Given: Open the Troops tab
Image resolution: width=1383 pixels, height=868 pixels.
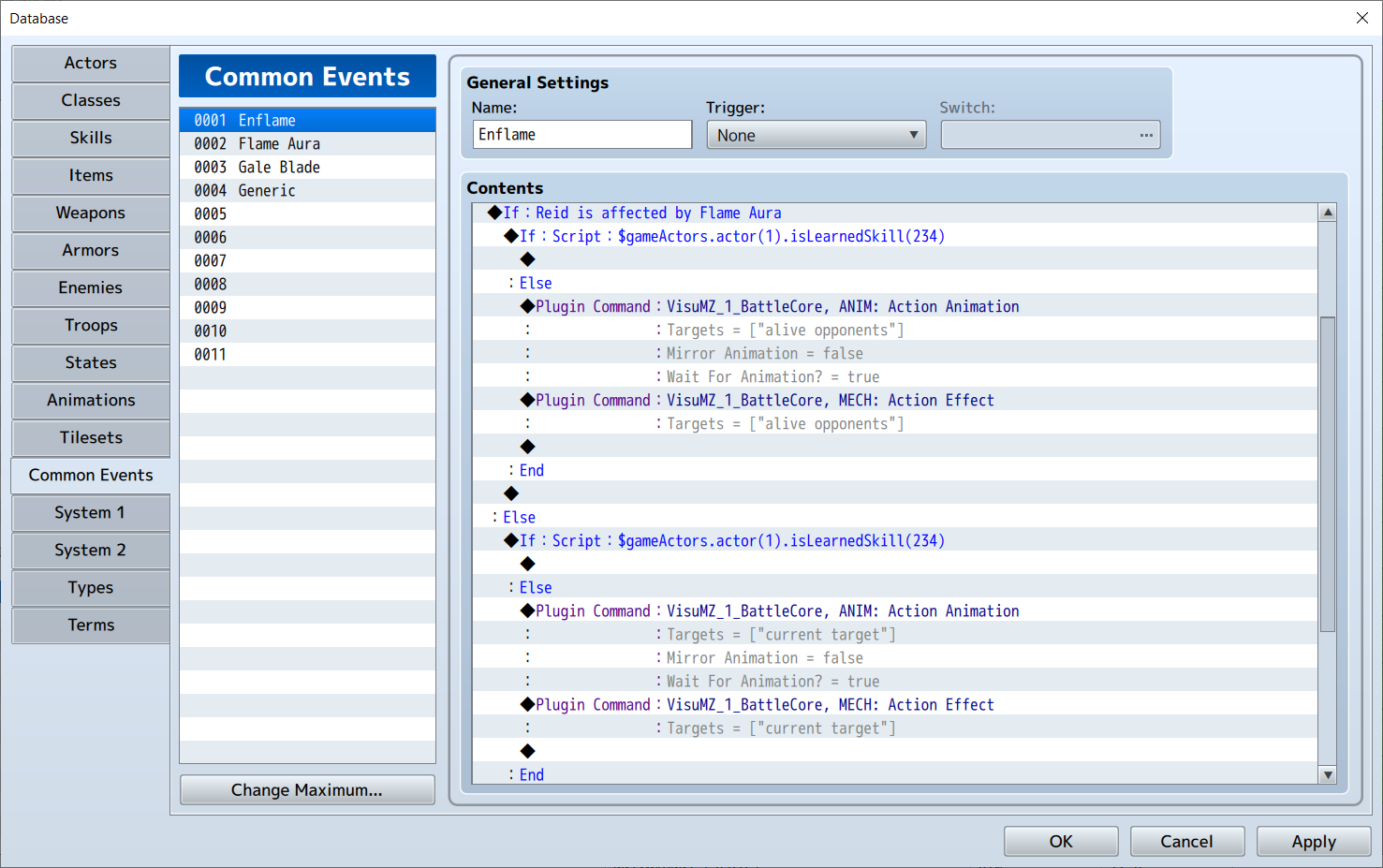Looking at the screenshot, I should 91,326.
